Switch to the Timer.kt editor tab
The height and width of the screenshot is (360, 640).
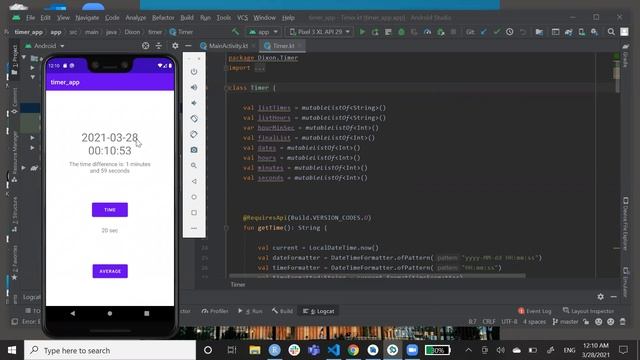pos(283,46)
